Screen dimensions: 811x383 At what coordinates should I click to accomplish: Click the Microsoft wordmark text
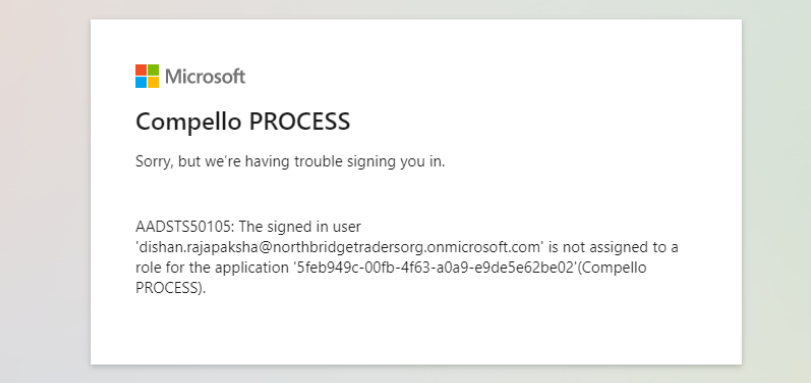point(205,77)
